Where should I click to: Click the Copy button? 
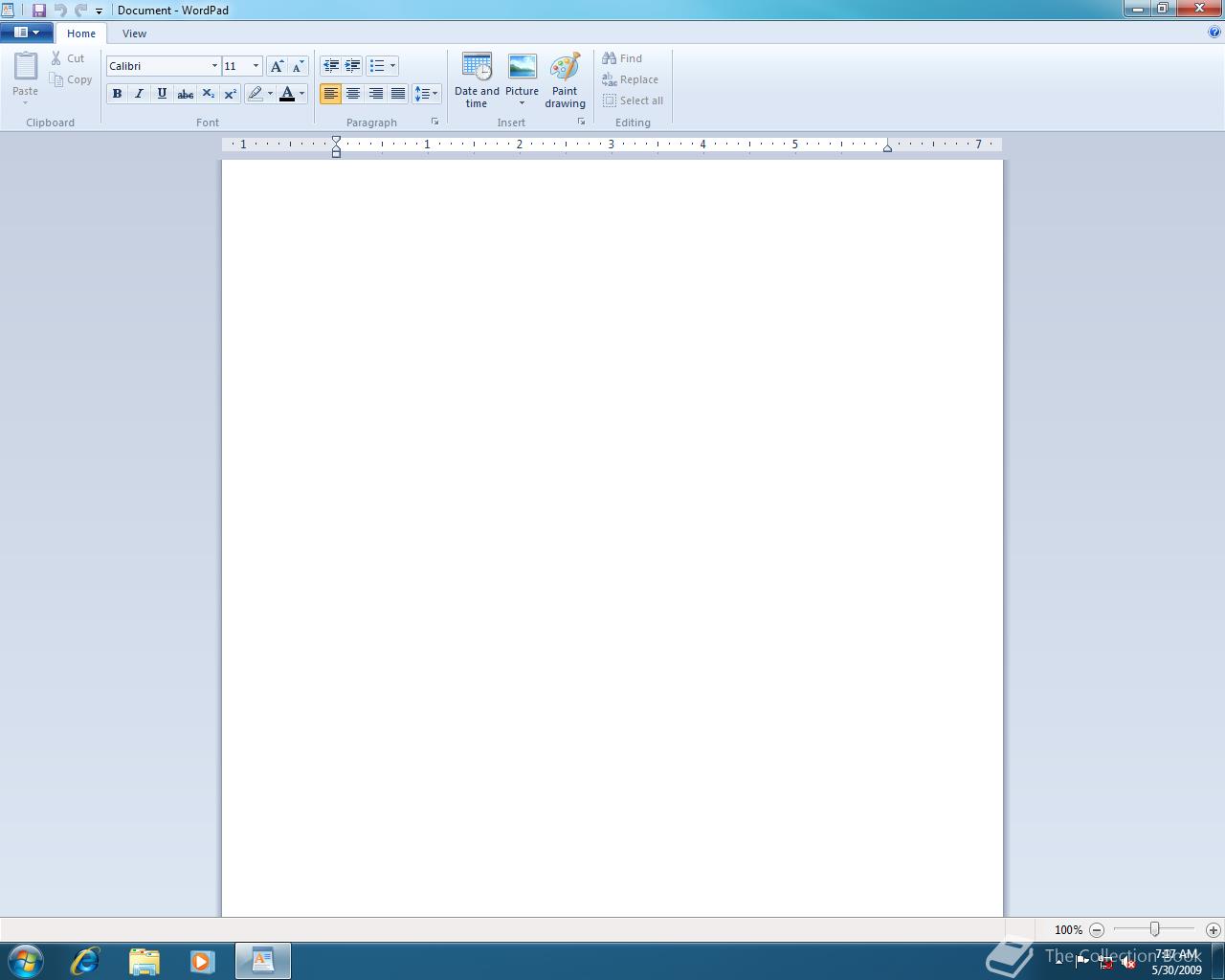click(x=71, y=79)
